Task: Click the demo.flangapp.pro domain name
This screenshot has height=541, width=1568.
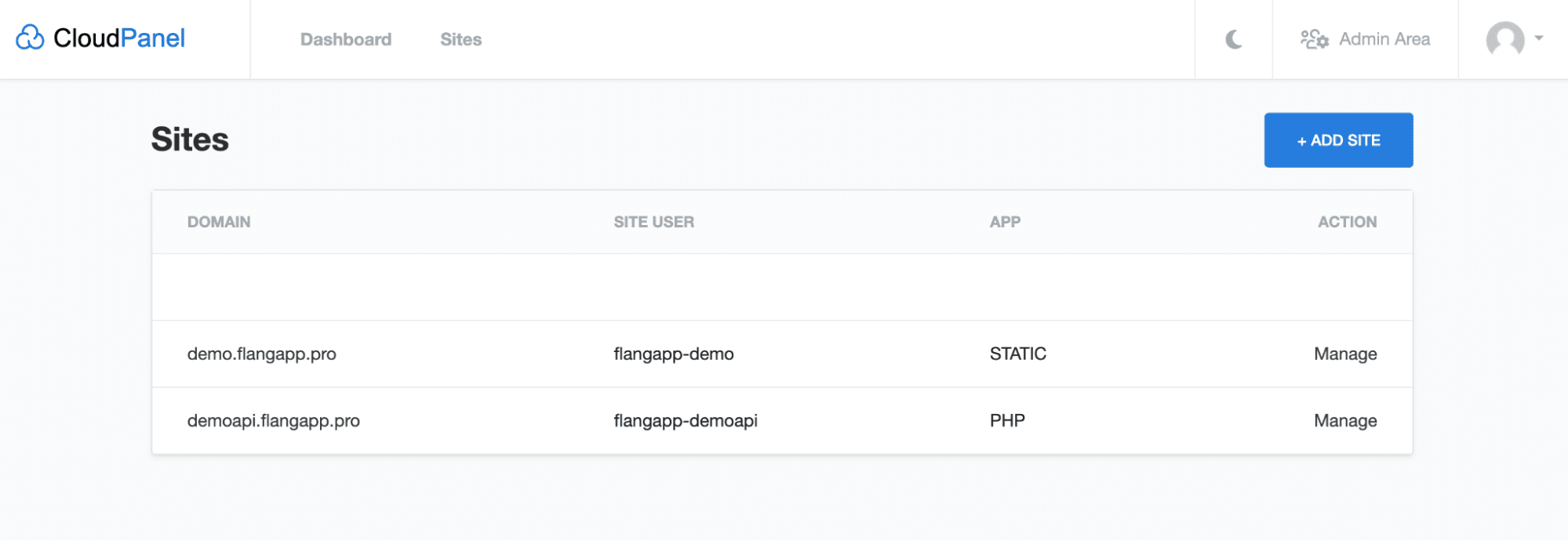Action: [x=261, y=354]
